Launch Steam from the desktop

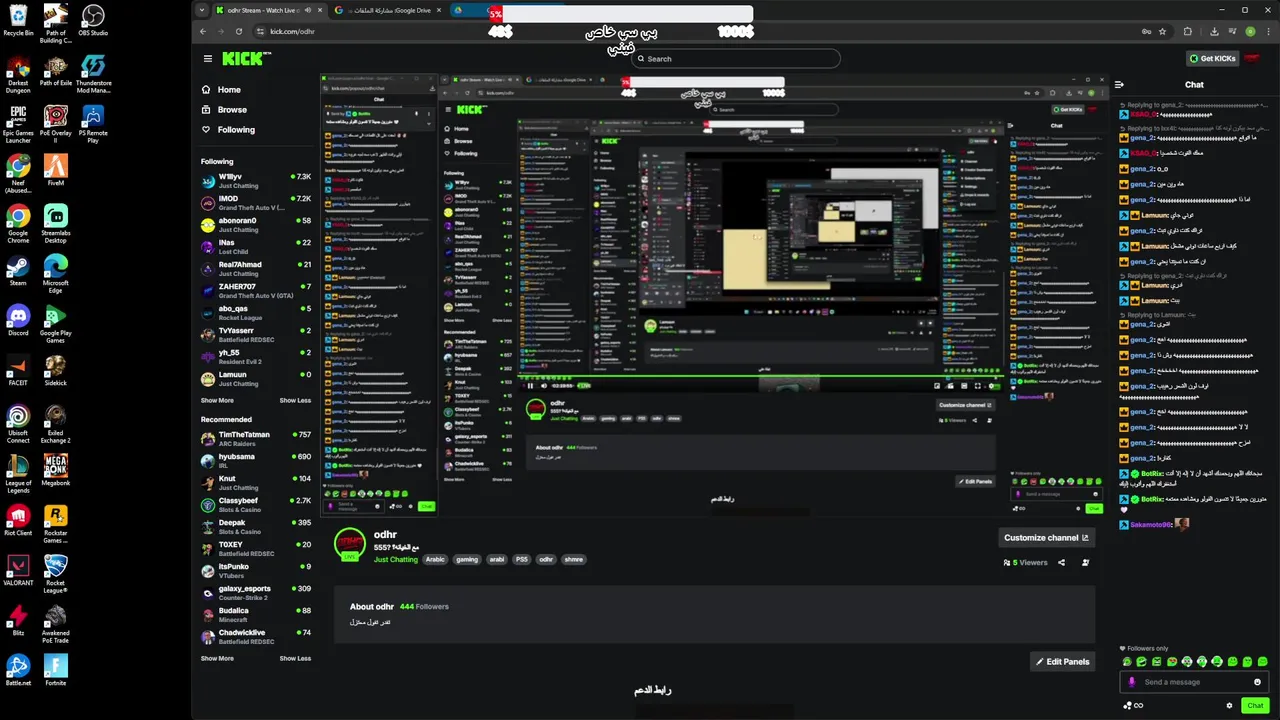tap(18, 270)
